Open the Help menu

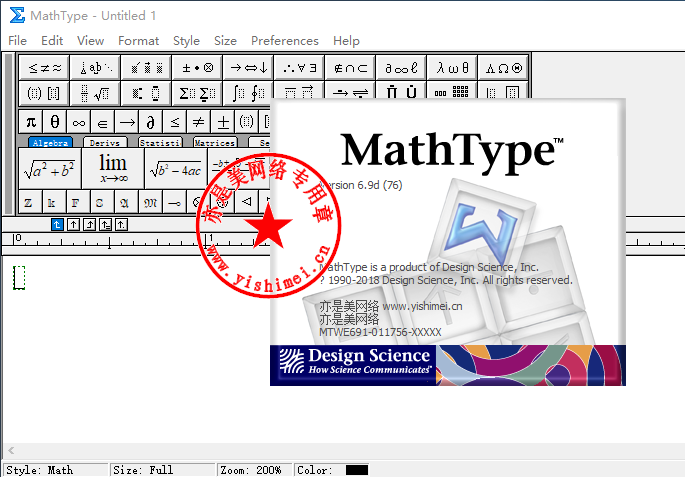tap(346, 41)
